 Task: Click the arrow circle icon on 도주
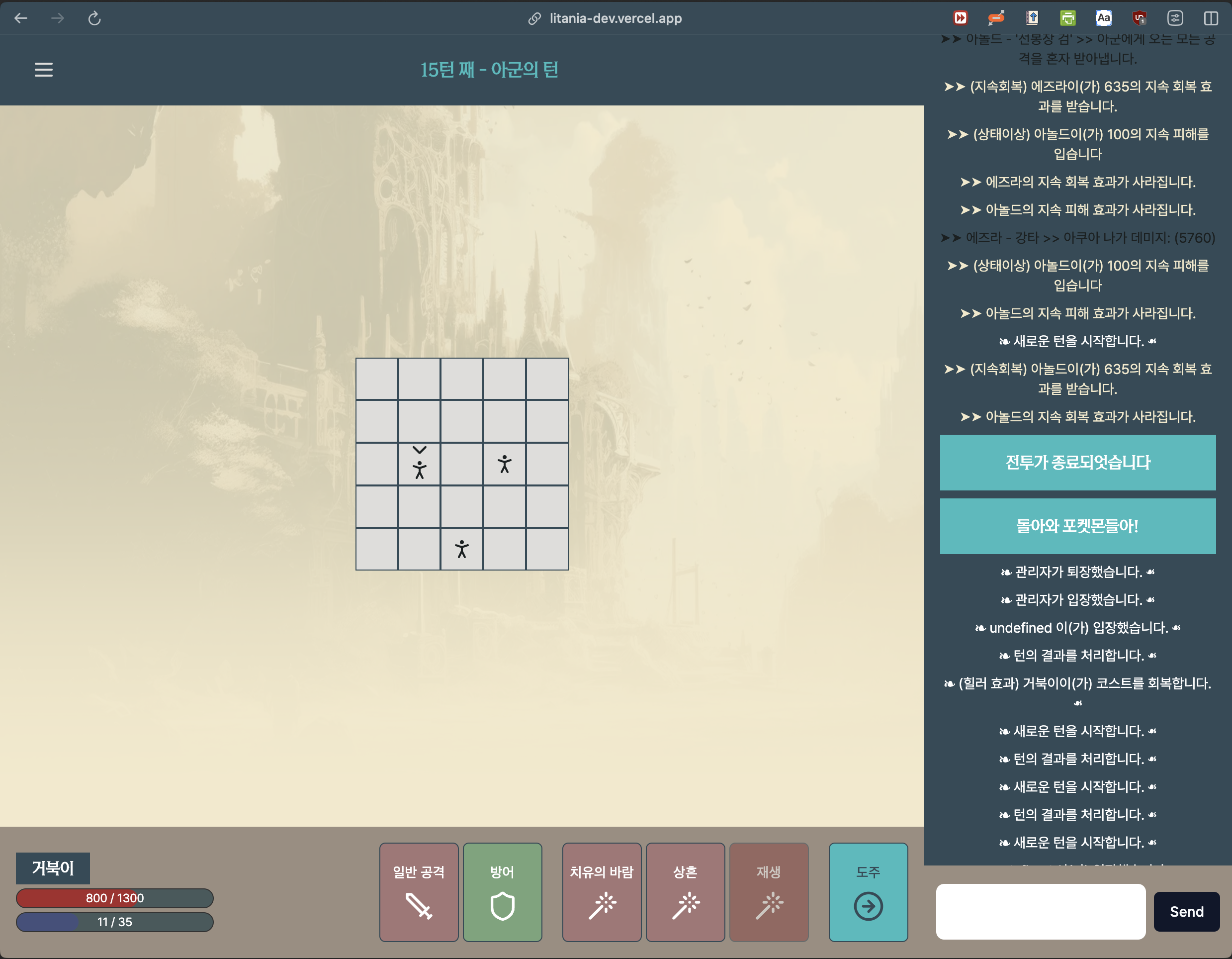pos(868,906)
